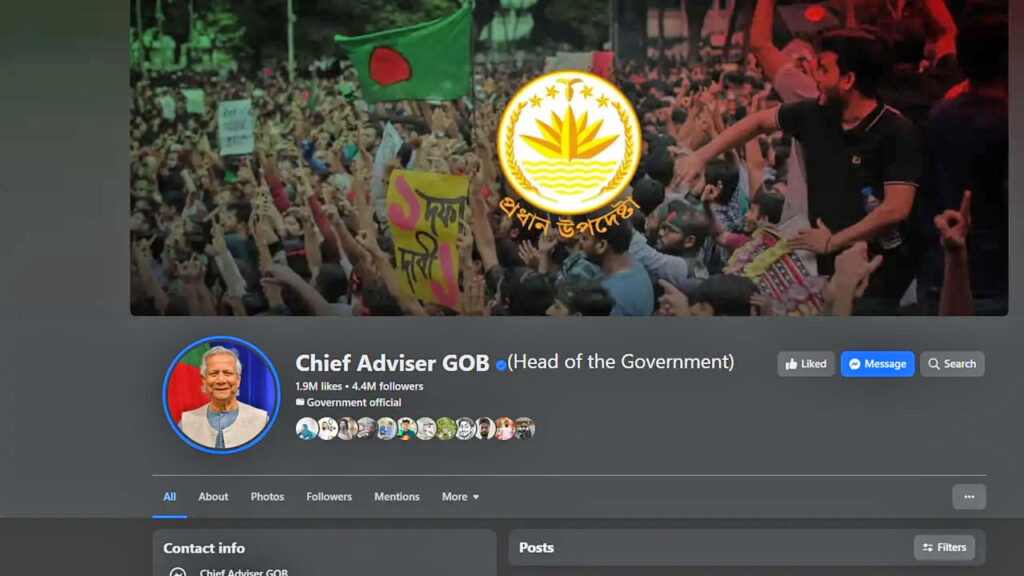Open the Chief Adviser profile picture
The image size is (1024, 576).
coord(221,394)
